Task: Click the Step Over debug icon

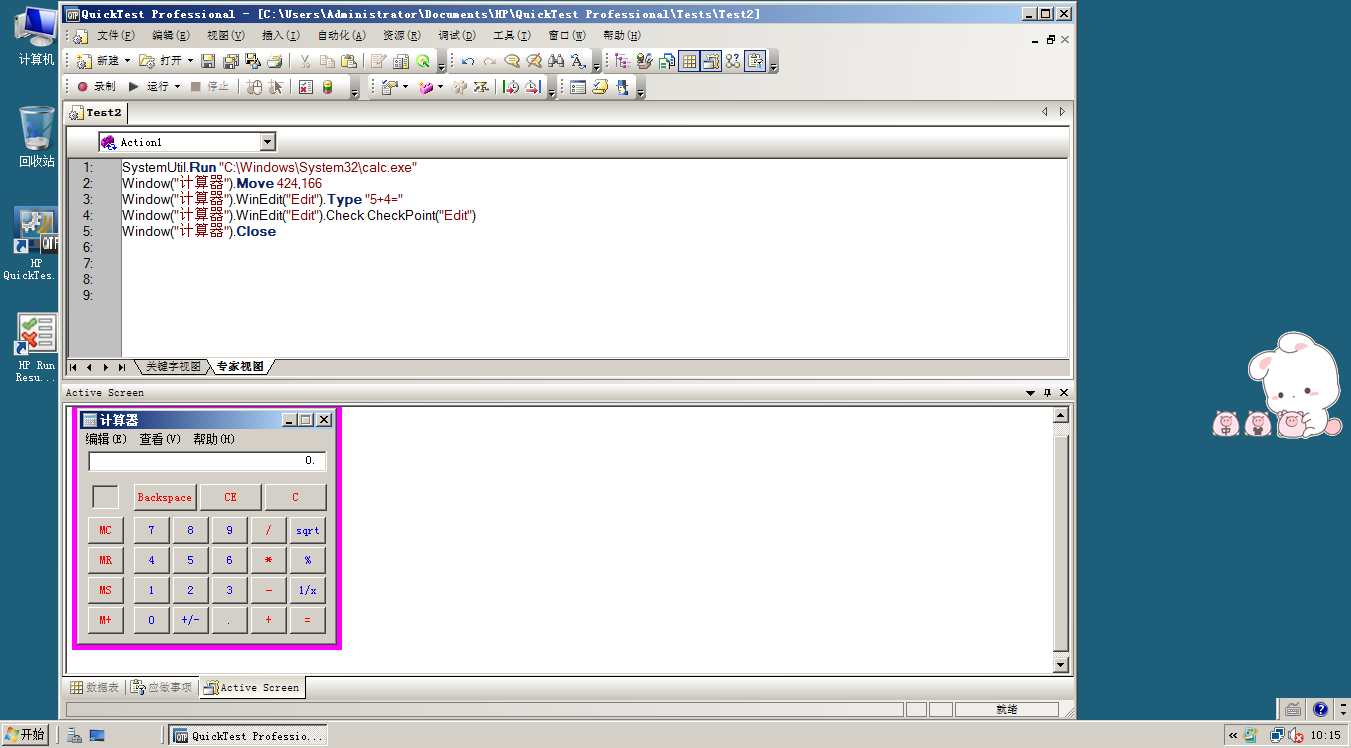Action: coord(534,87)
